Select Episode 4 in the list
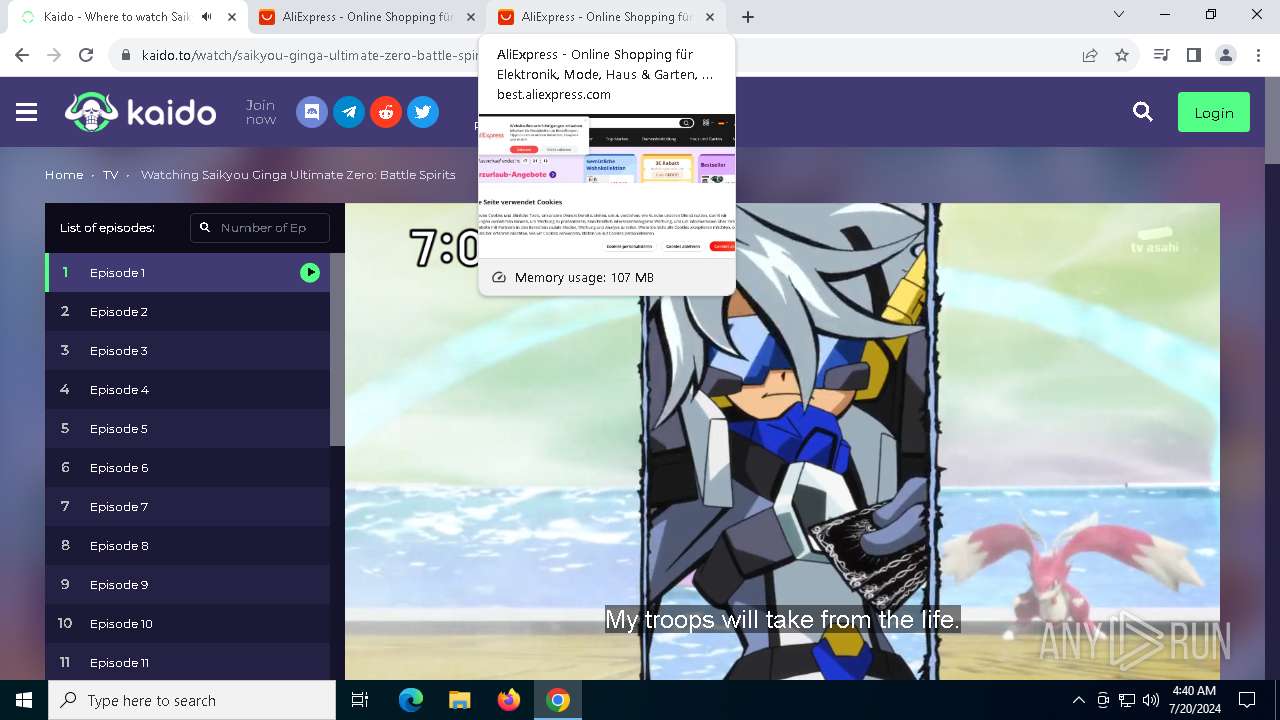The width and height of the screenshot is (1280, 720). (x=187, y=389)
